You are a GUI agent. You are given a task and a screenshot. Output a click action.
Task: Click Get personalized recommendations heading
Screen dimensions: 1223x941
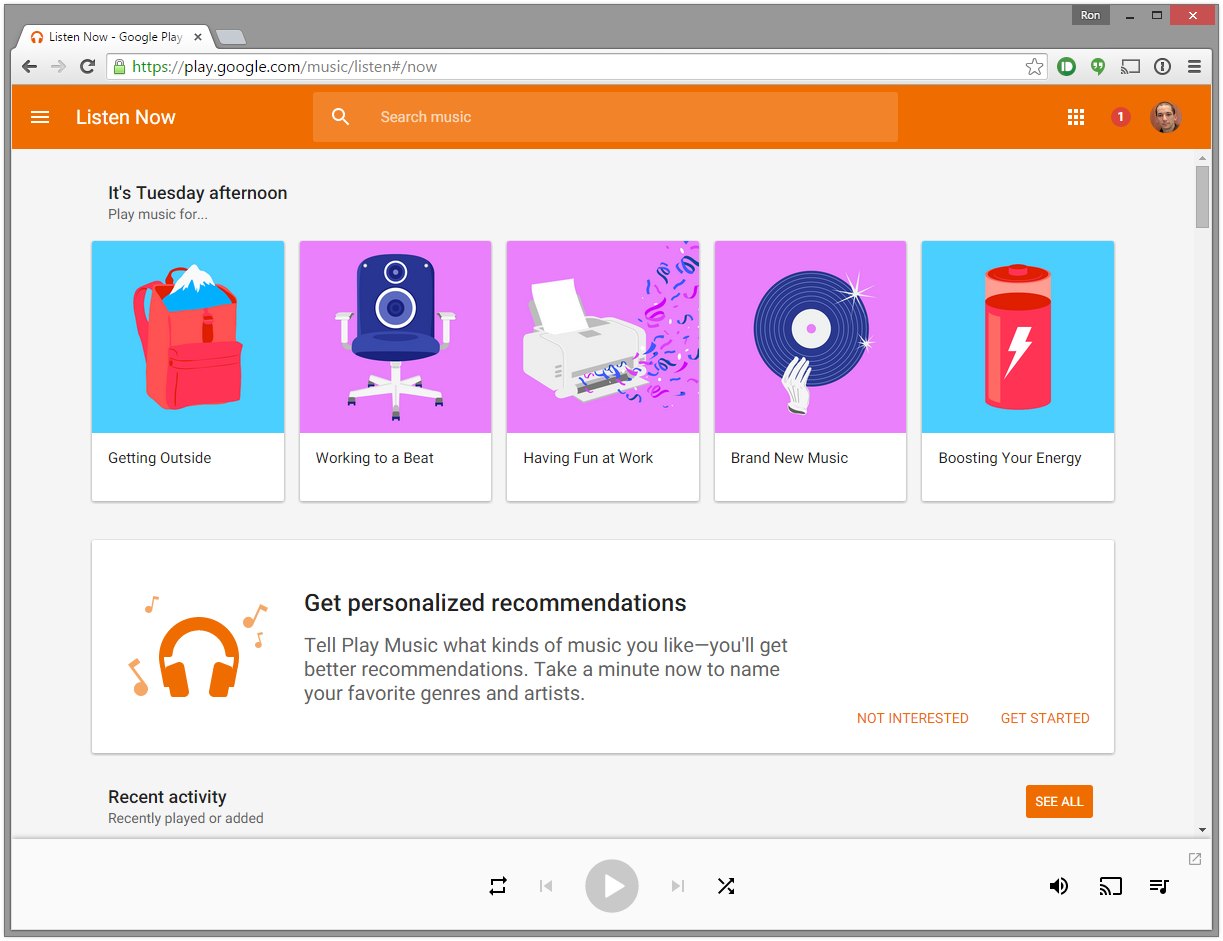tap(495, 603)
